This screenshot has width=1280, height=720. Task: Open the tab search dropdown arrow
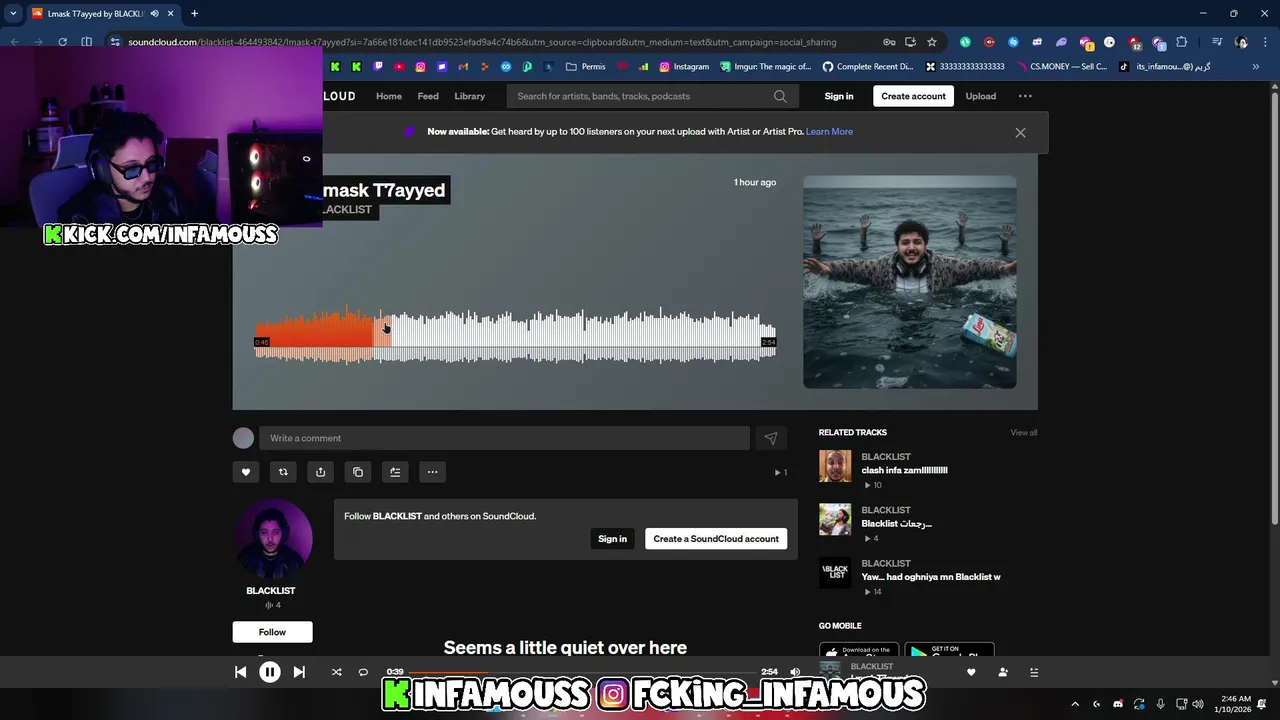(13, 13)
